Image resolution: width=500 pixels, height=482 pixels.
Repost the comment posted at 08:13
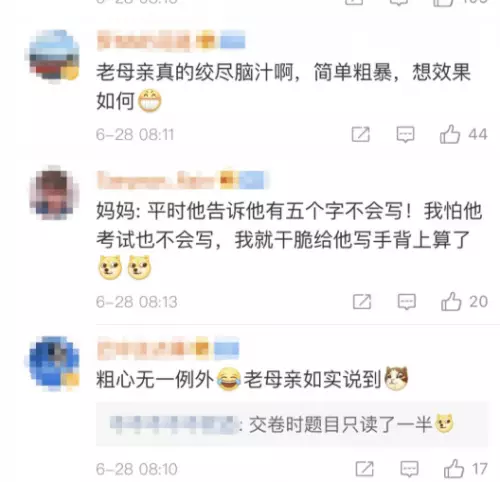coord(362,302)
